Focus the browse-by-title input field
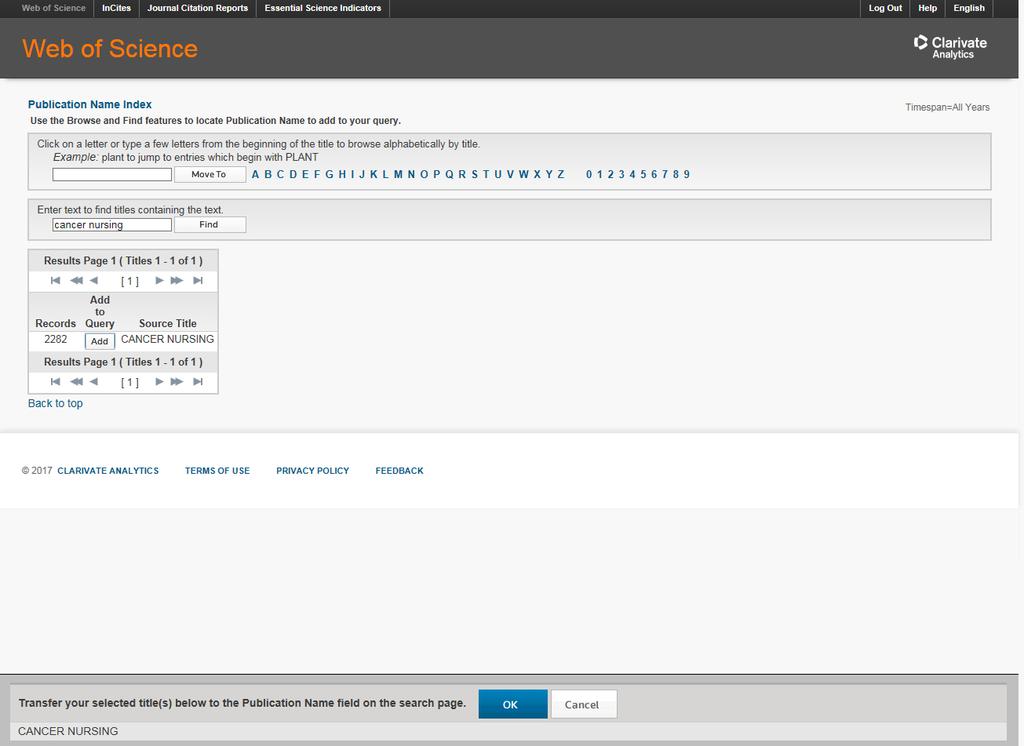Viewport: 1024px width, 746px height. click(112, 174)
